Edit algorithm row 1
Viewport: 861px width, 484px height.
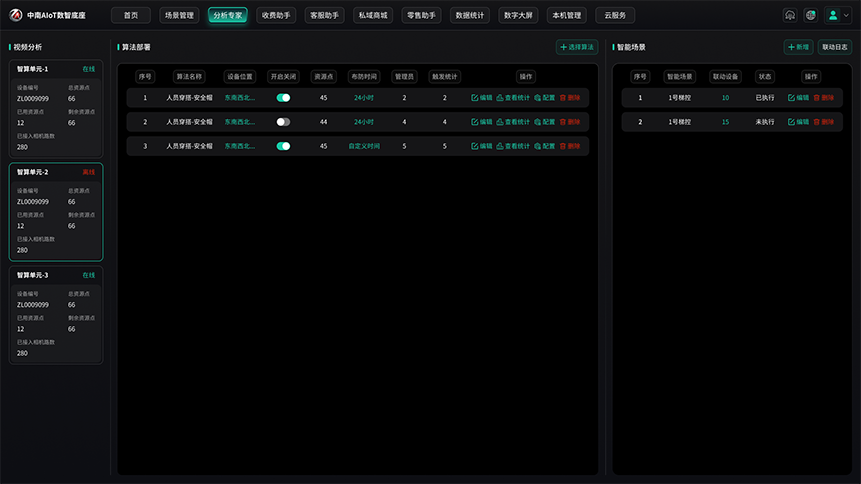[482, 98]
